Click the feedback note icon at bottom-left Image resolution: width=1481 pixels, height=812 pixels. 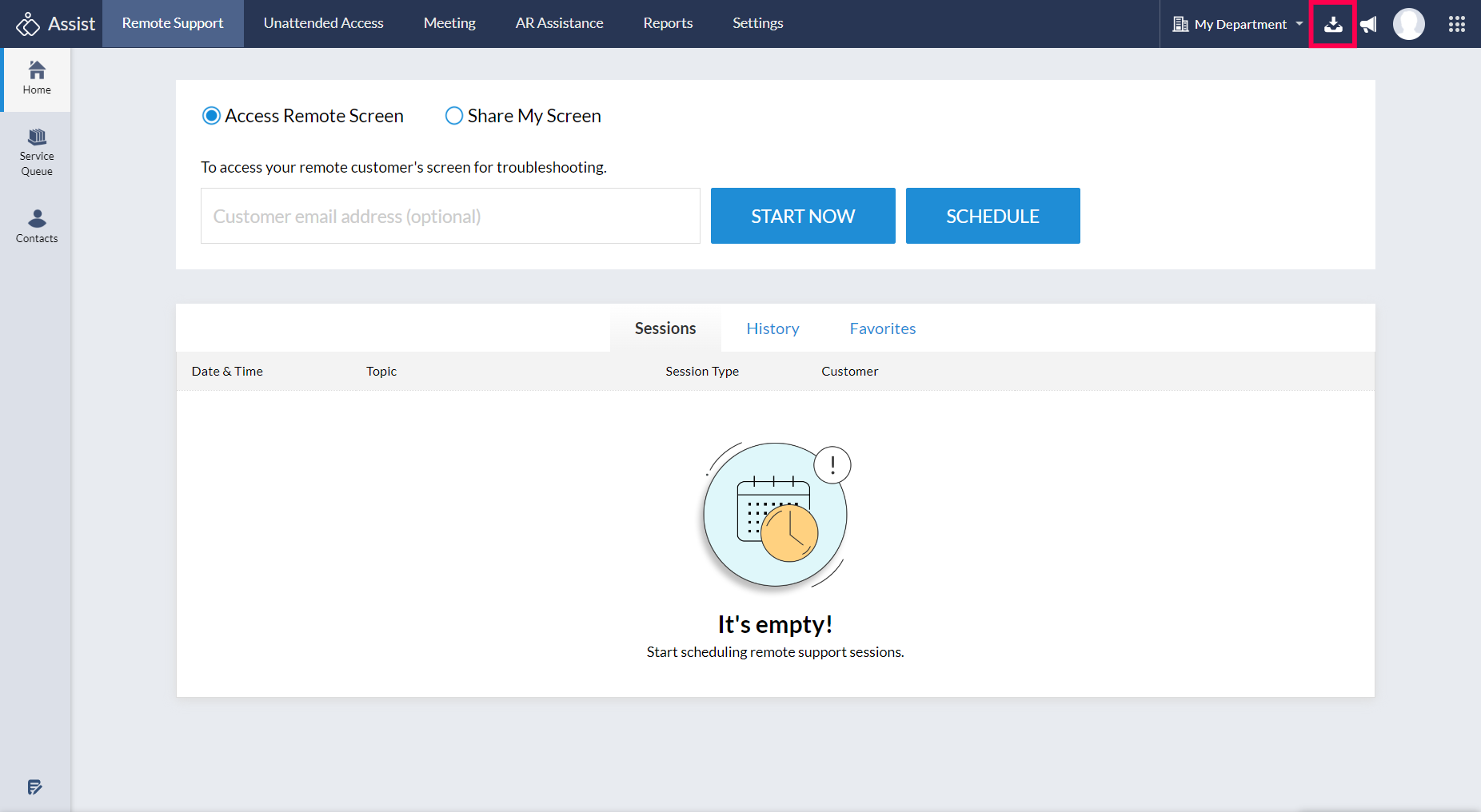pyautogui.click(x=34, y=787)
